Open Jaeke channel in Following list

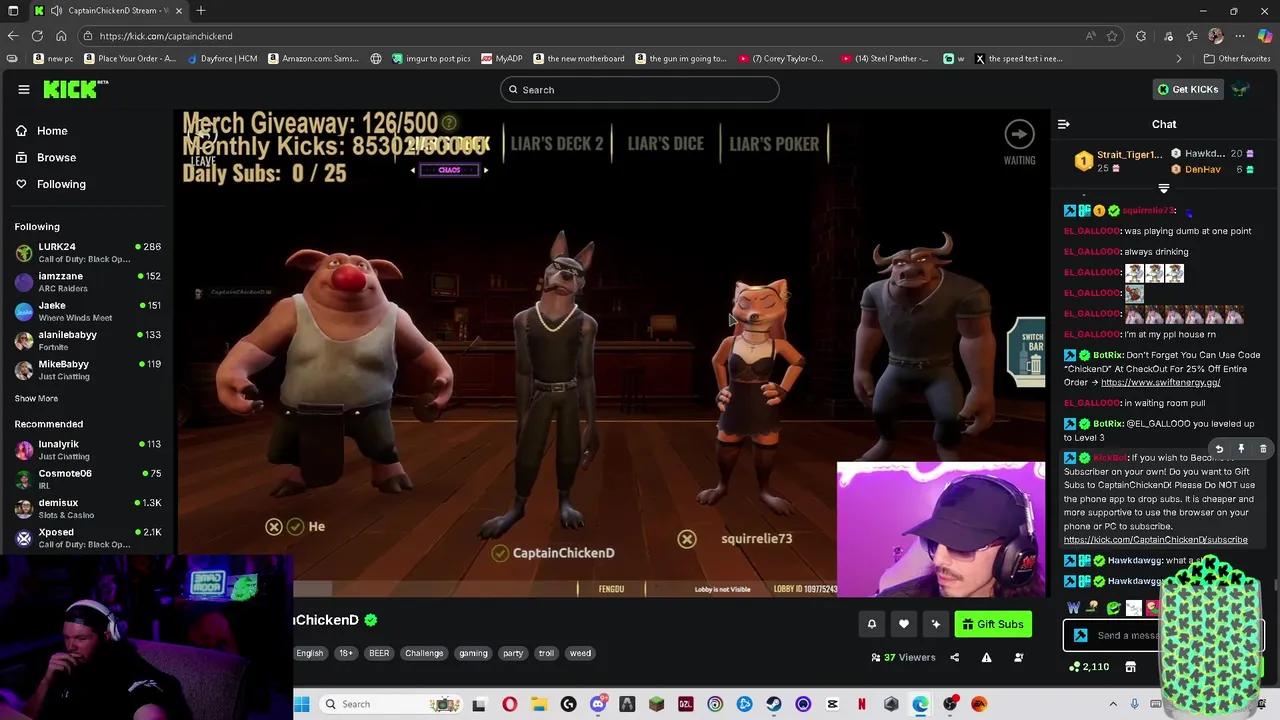87,311
